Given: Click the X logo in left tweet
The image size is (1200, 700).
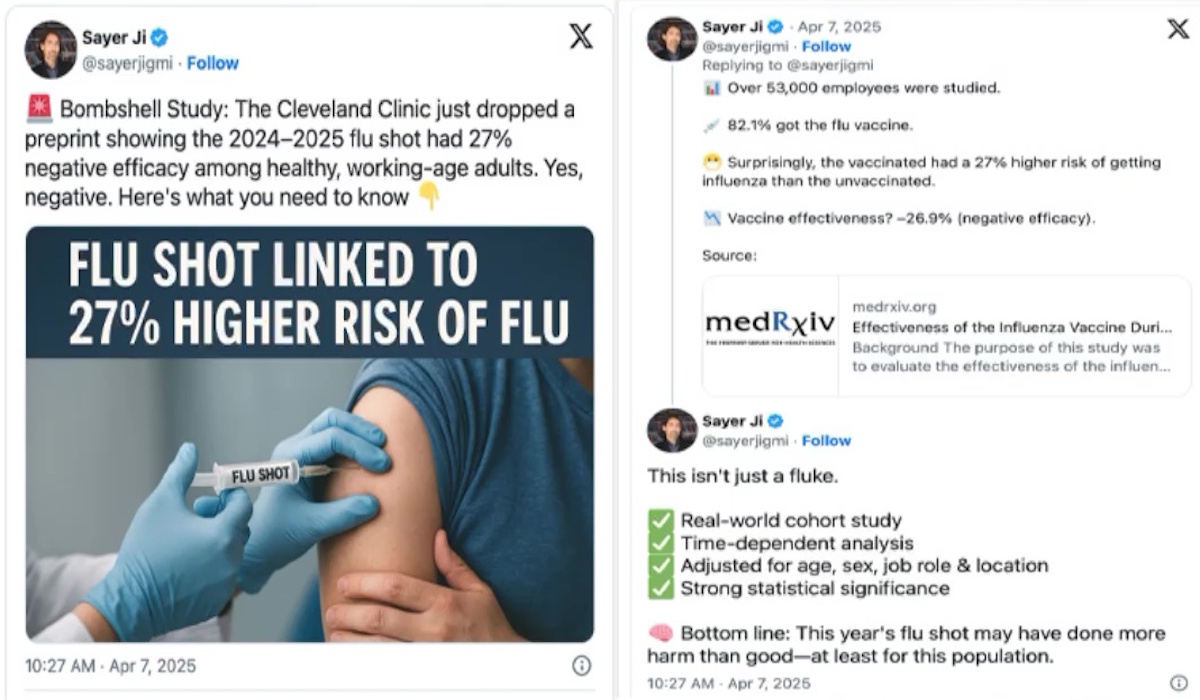Looking at the screenshot, I should point(580,37).
